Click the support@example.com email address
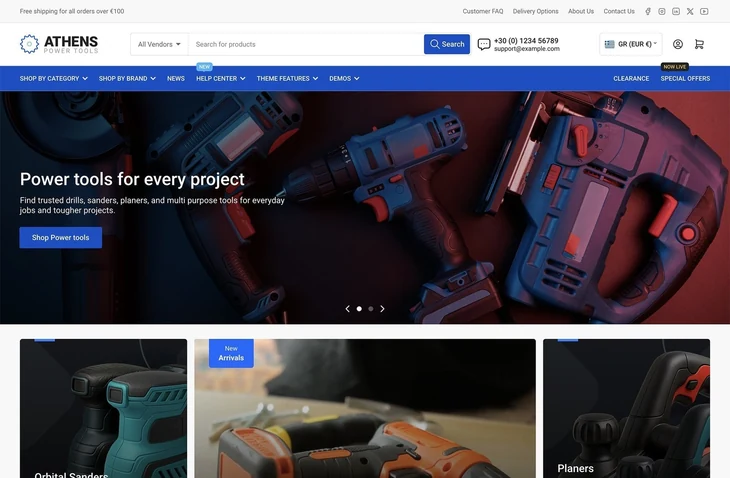730x478 pixels. point(527,48)
